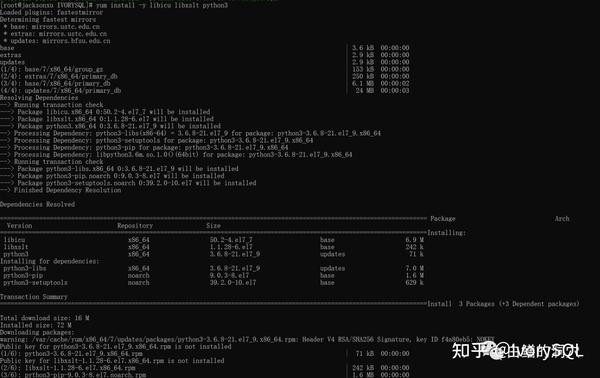Click the '* extras: mirrors.ustc.edu.cn' mirror line
The height and width of the screenshot is (378, 600).
[x=55, y=34]
